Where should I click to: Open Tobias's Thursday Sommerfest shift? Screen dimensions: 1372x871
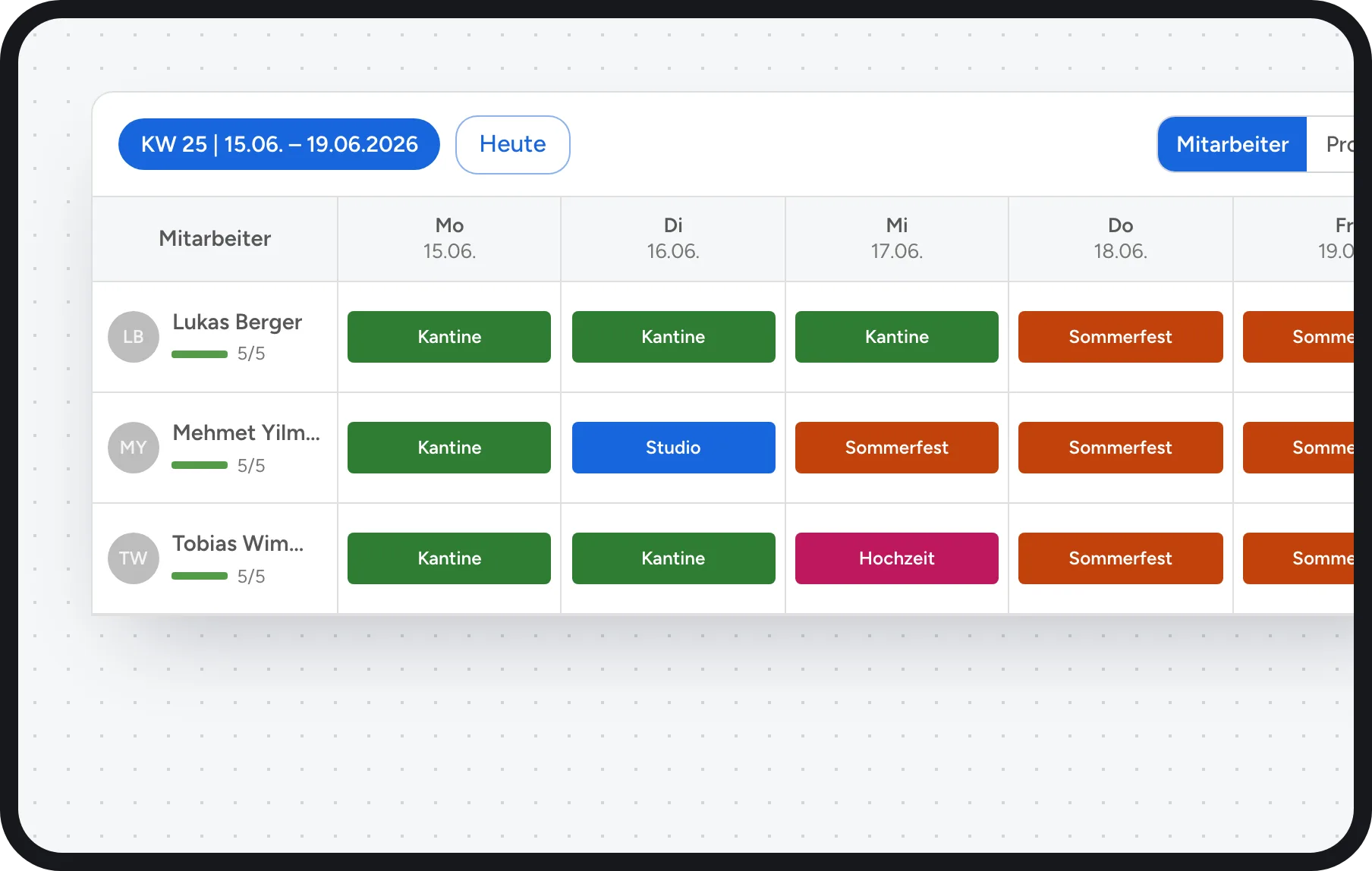(1120, 558)
